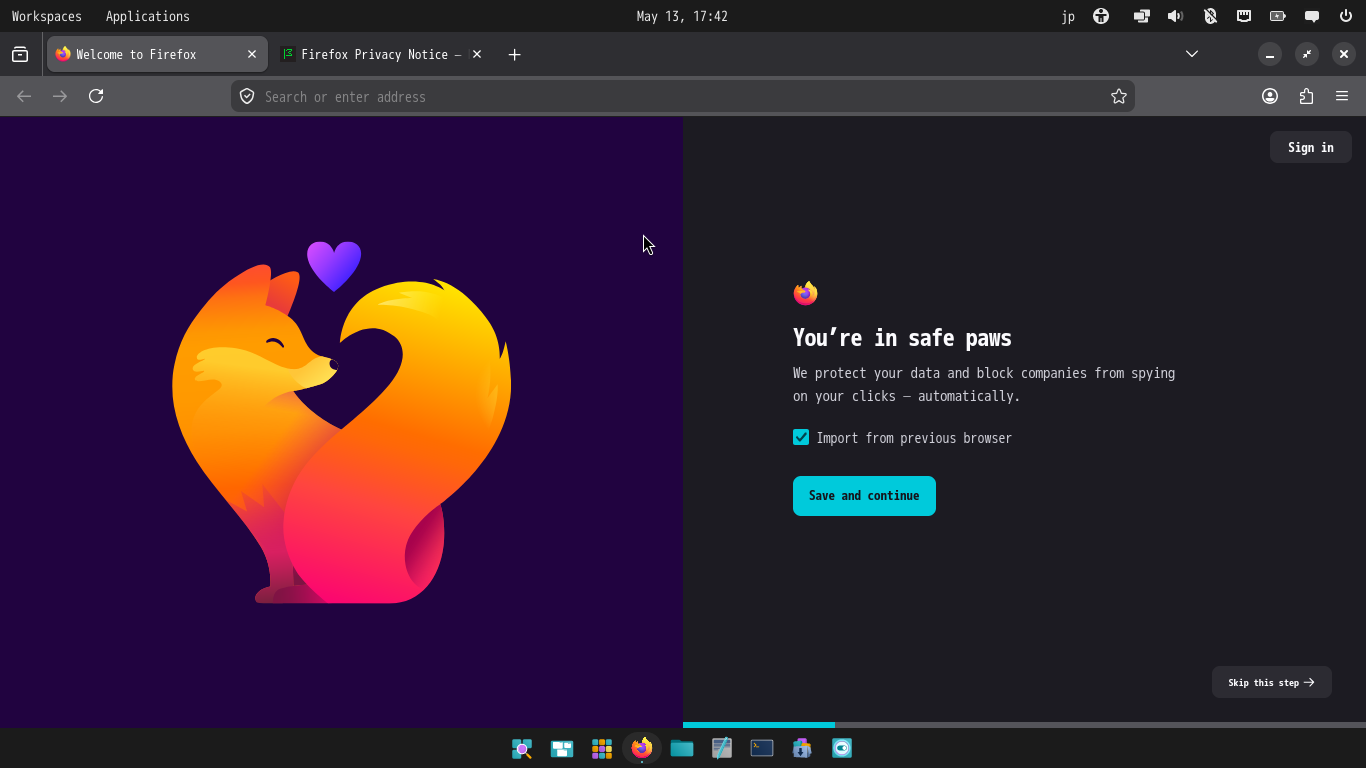Open the Firefox account icon

[1270, 96]
